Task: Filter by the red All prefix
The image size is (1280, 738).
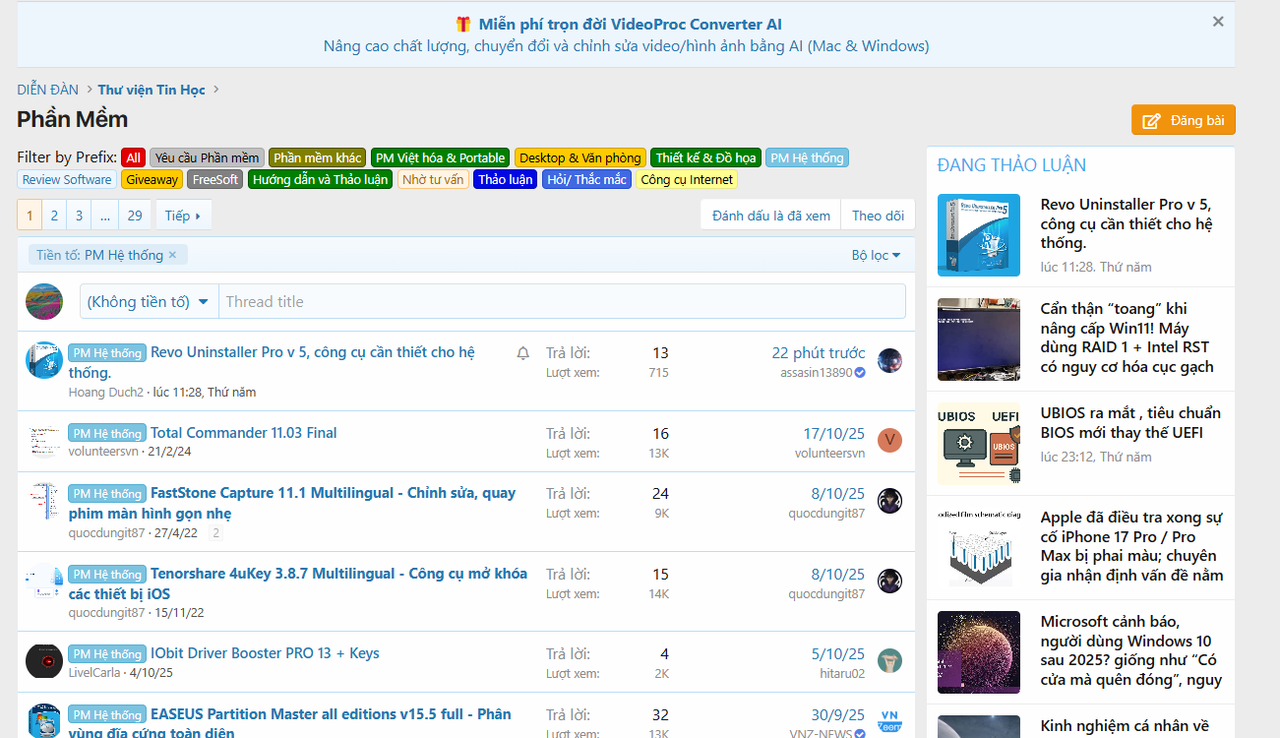Action: point(133,158)
